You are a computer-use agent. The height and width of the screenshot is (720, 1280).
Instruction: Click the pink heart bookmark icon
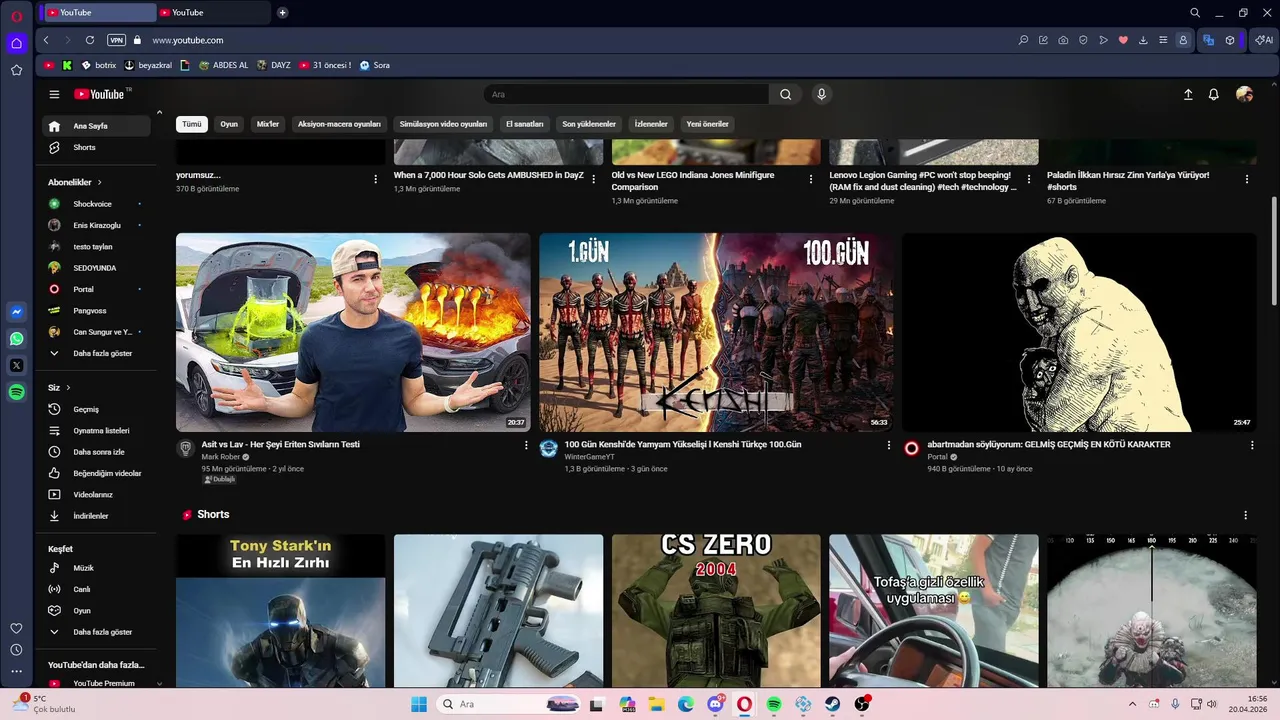(x=1123, y=40)
